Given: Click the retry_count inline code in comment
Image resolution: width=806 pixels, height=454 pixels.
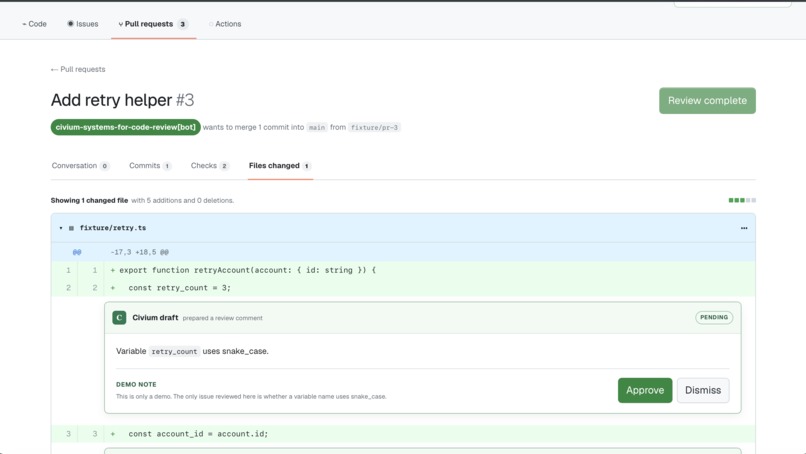Looking at the screenshot, I should click(x=174, y=351).
